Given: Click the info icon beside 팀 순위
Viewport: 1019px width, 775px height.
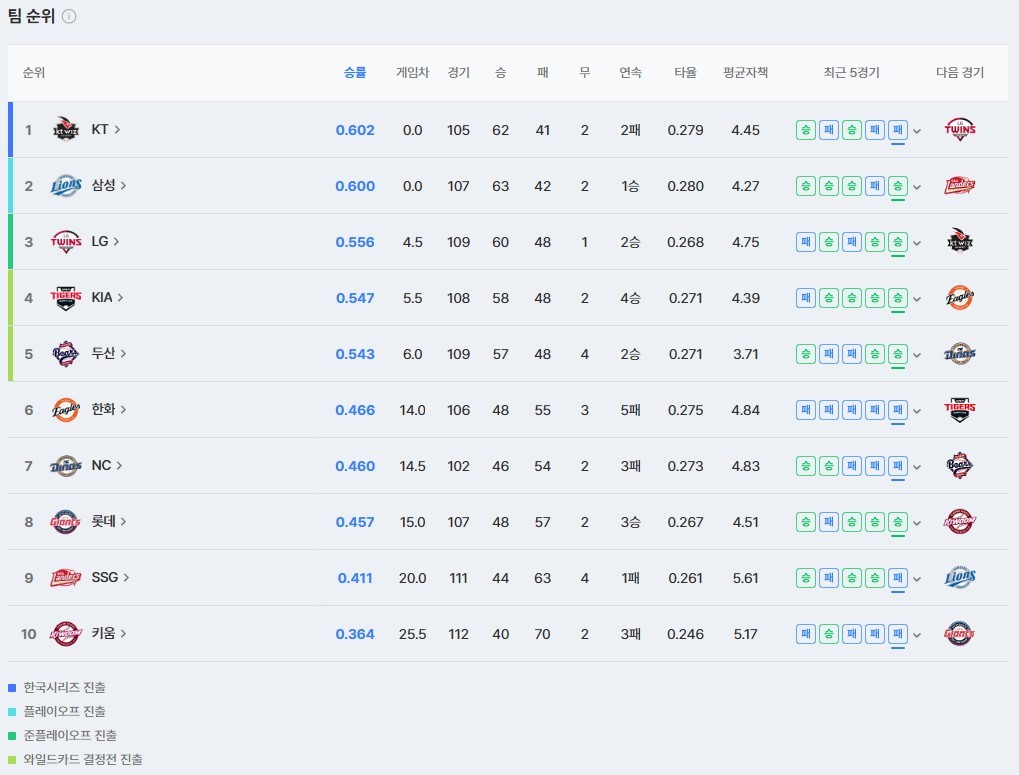Looking at the screenshot, I should point(69,16).
